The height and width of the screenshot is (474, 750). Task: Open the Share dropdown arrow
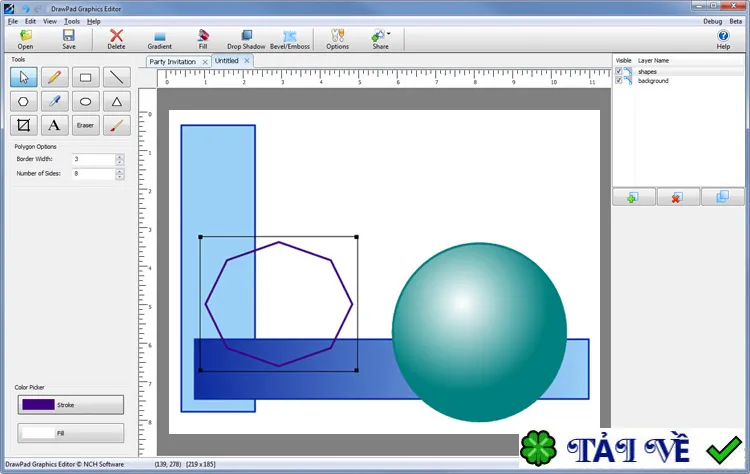pos(389,33)
